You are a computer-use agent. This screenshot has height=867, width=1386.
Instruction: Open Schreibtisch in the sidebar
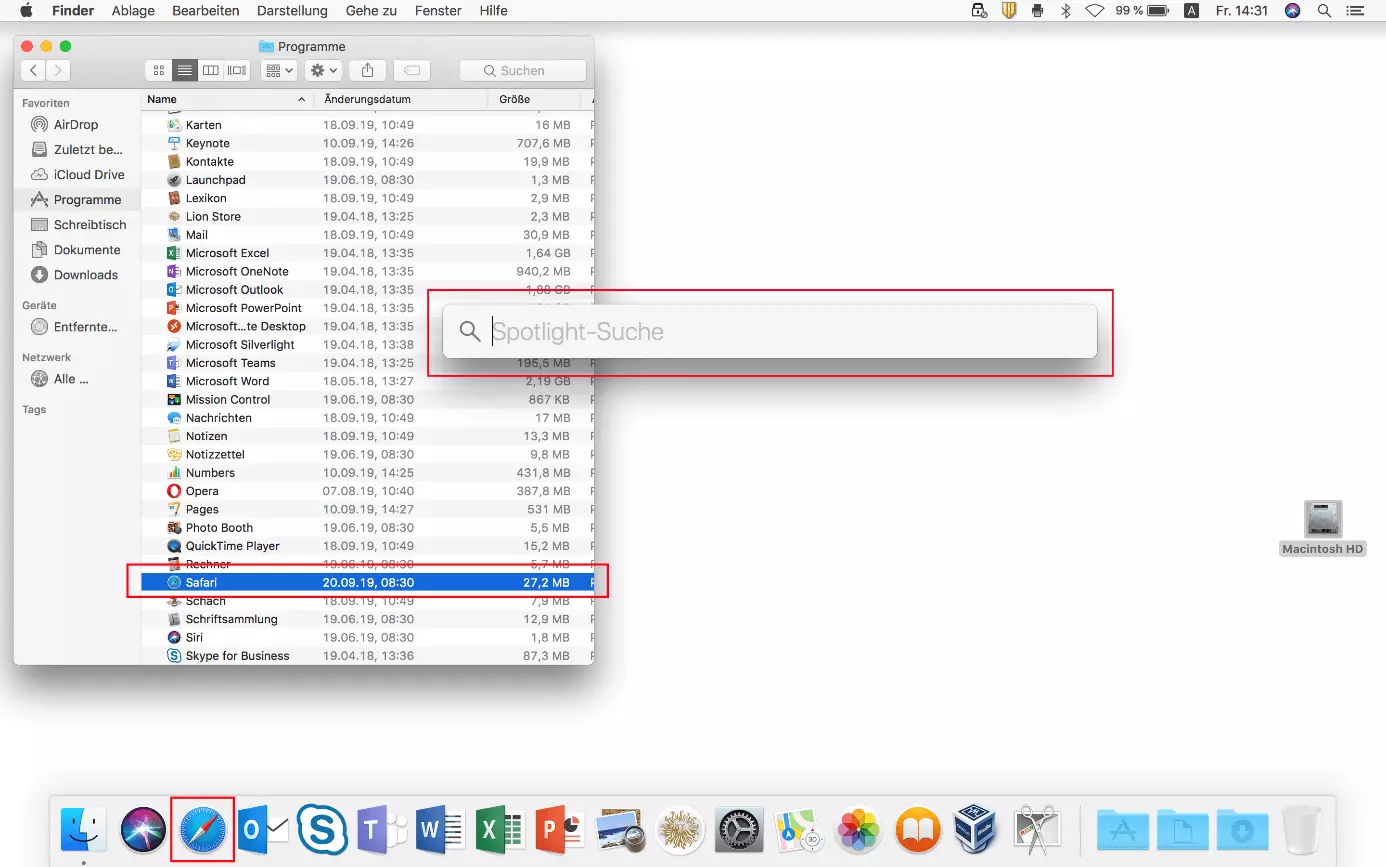tap(76, 224)
